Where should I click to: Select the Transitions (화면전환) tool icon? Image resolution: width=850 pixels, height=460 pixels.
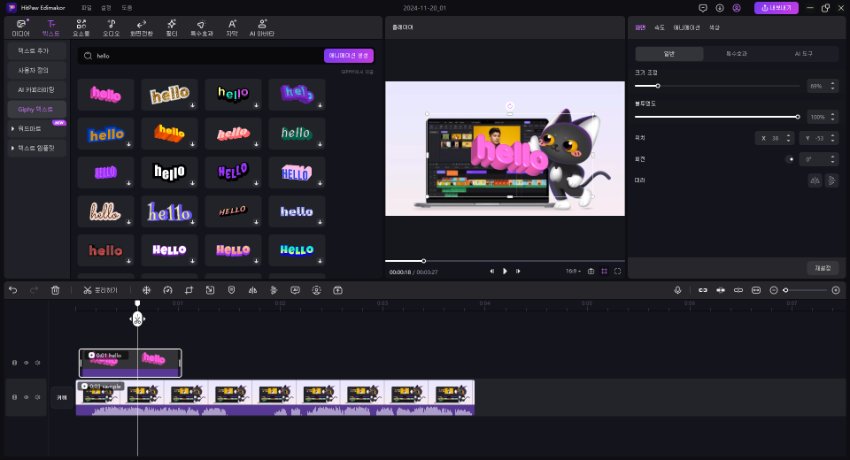141,26
